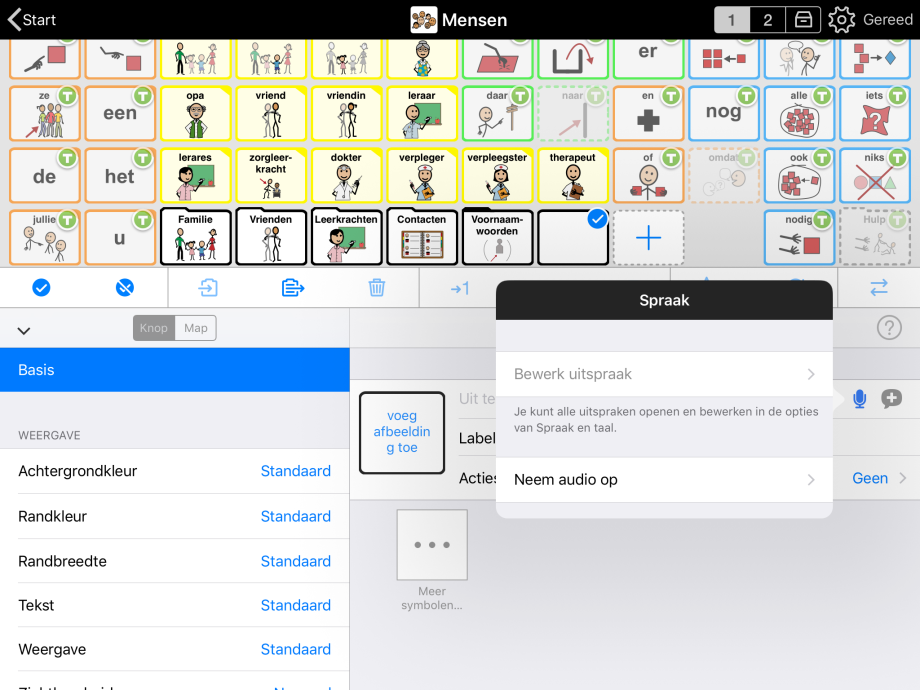Viewport: 920px width, 690px height.
Task: Click the microphone speech icon
Action: pyautogui.click(x=860, y=399)
